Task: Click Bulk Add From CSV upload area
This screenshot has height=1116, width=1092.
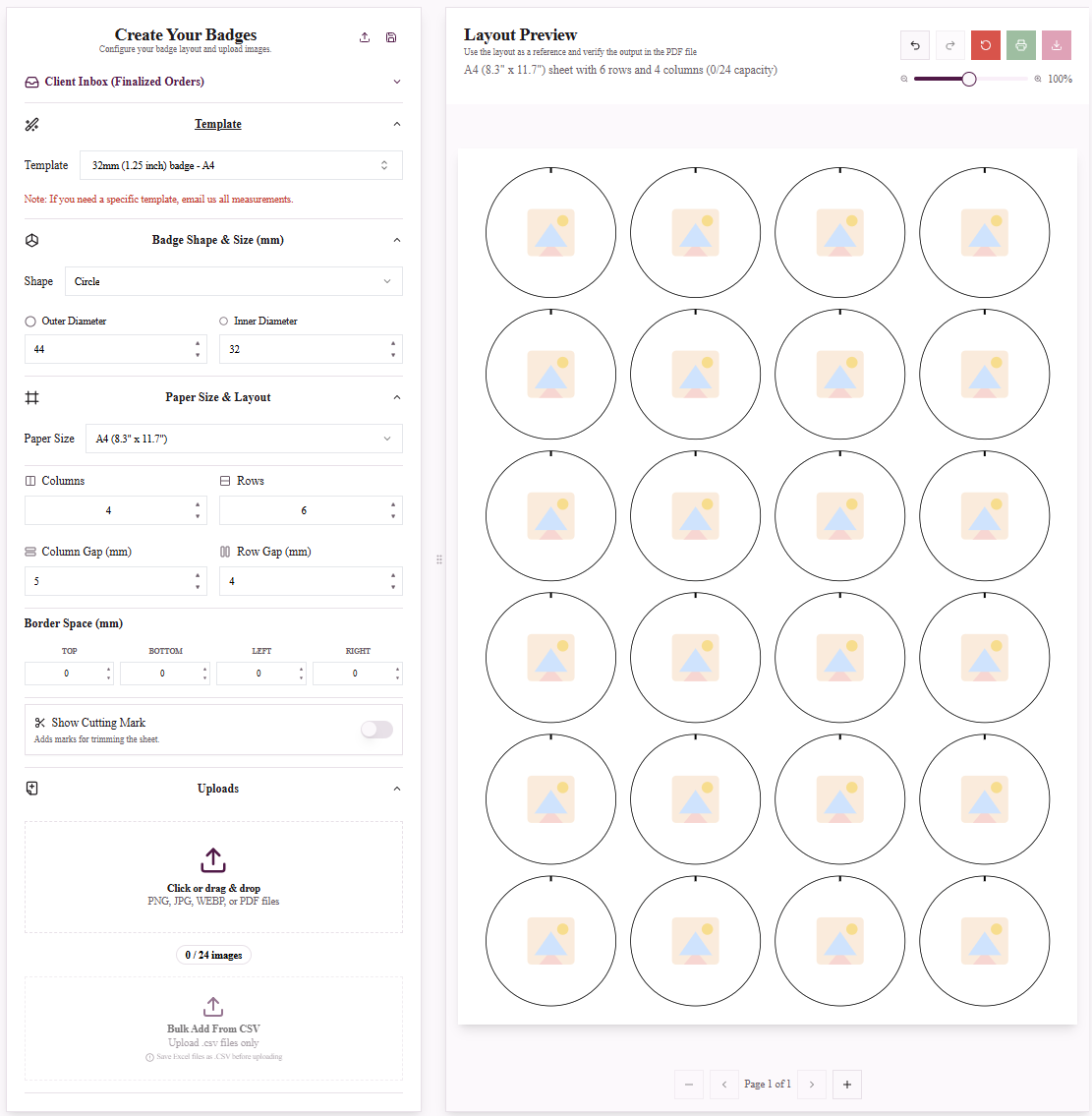Action: [213, 1028]
